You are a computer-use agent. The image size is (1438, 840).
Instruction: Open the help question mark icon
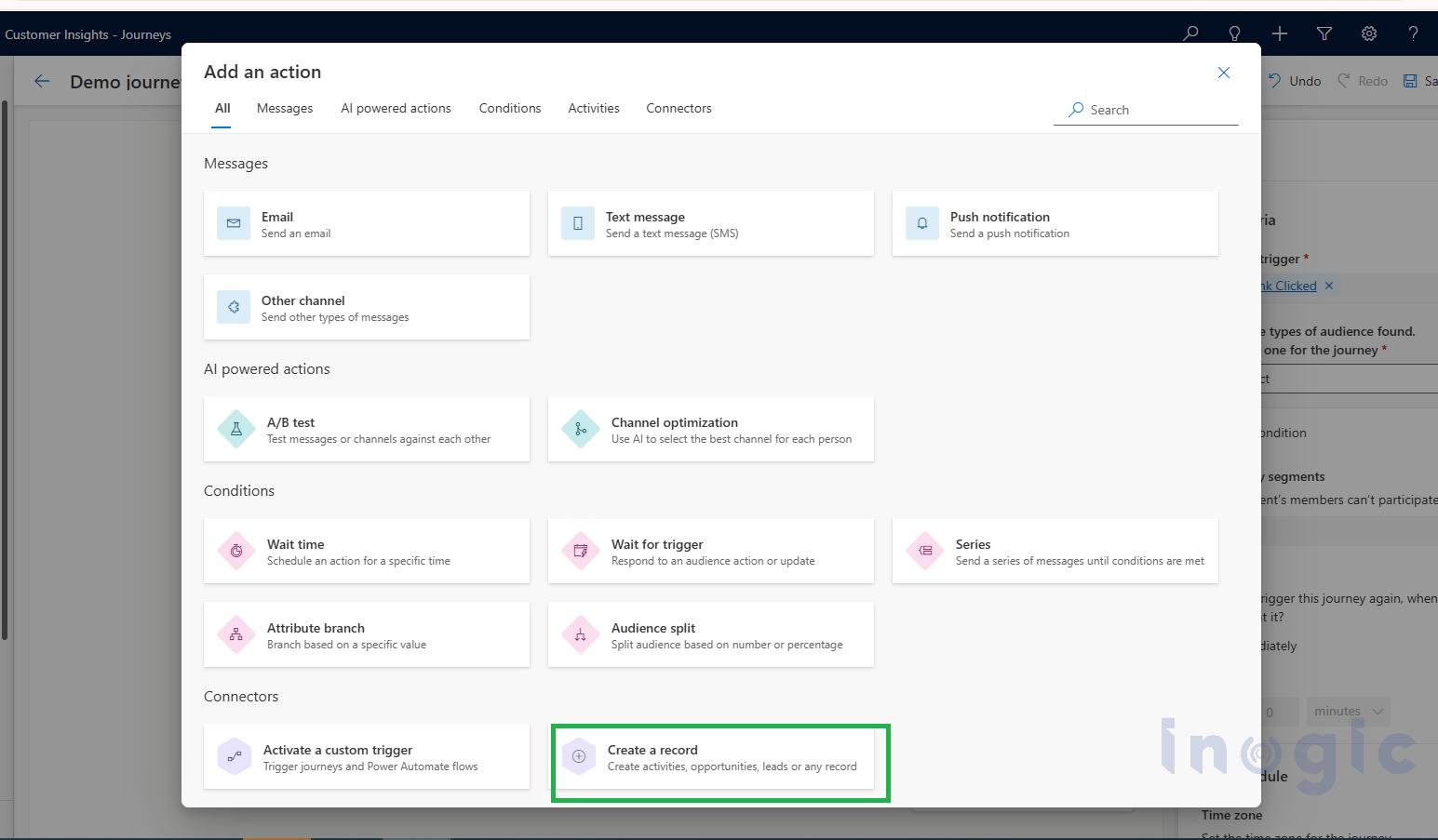1414,33
